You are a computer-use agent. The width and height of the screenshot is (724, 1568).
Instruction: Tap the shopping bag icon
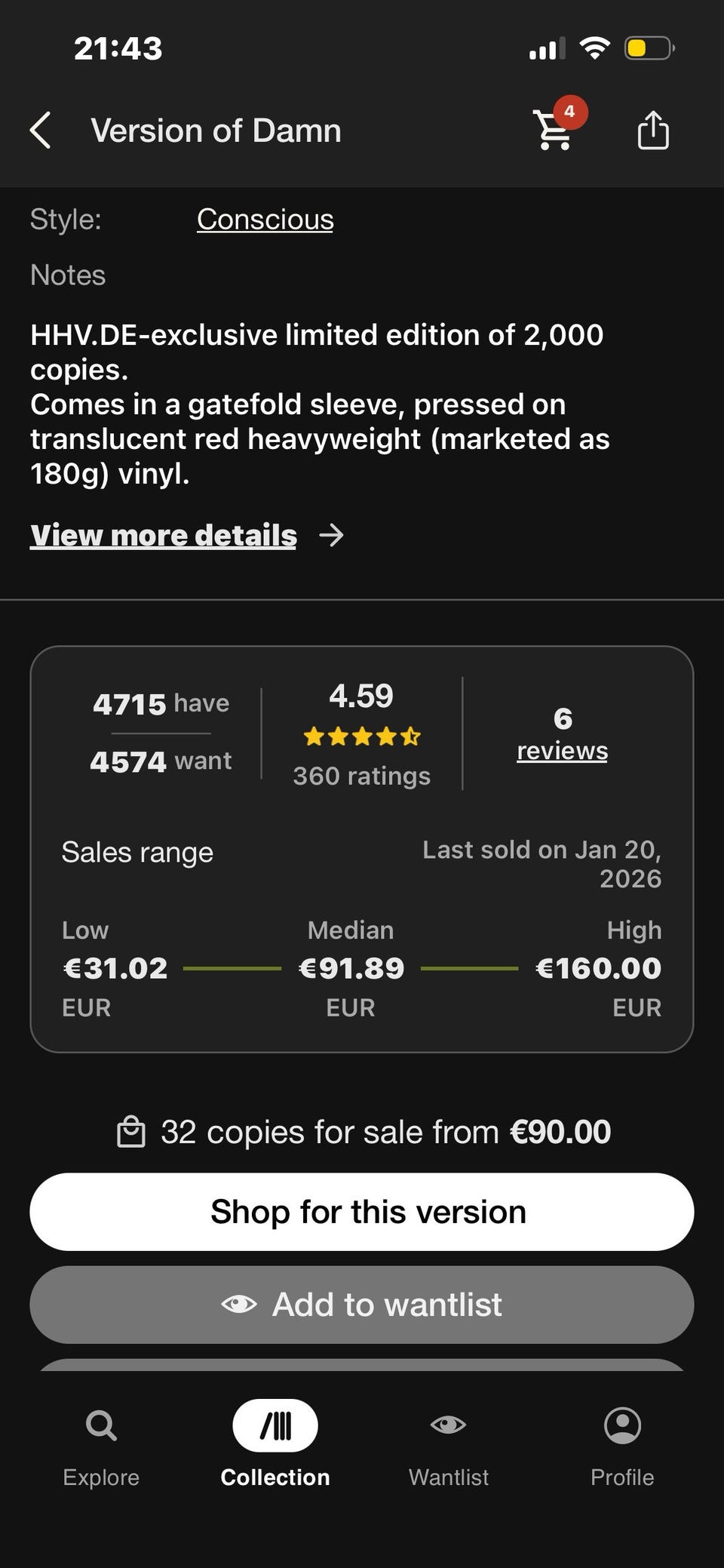(x=131, y=1132)
